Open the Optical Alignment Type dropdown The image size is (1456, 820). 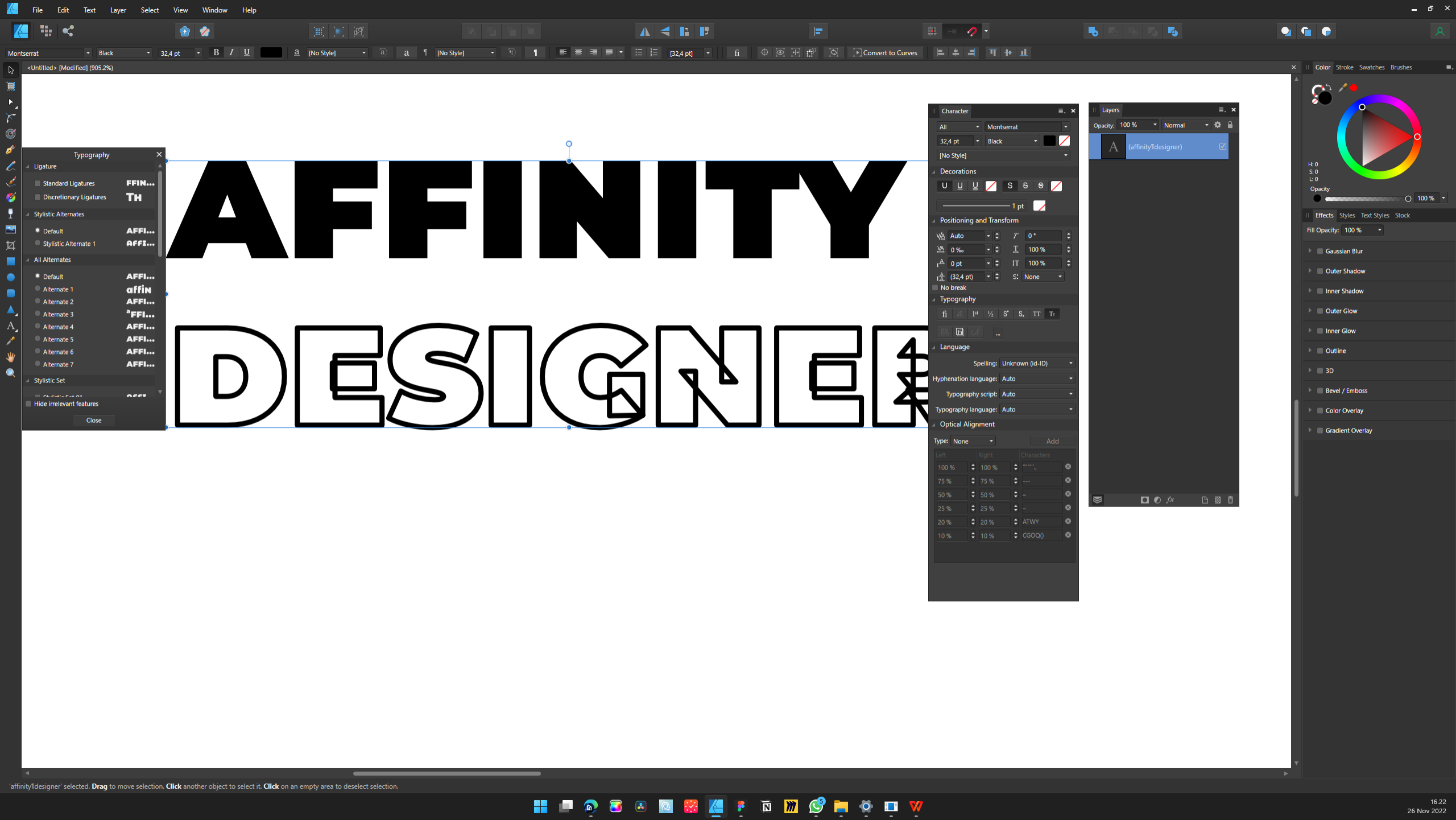coord(973,441)
